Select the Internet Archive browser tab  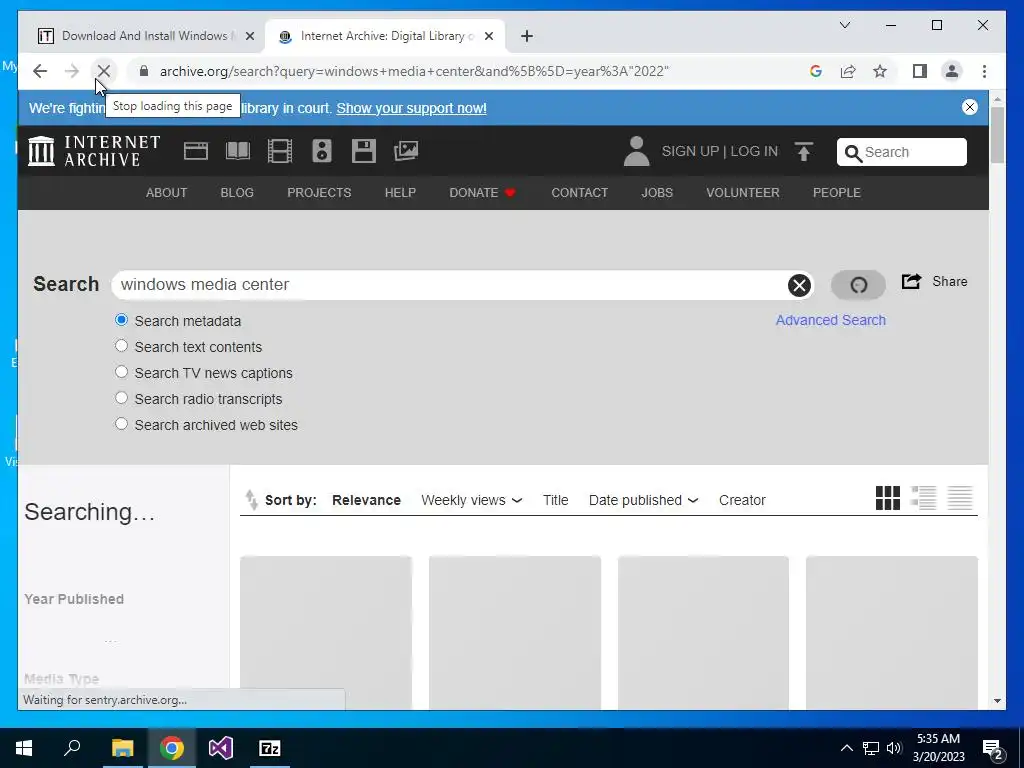pos(383,36)
